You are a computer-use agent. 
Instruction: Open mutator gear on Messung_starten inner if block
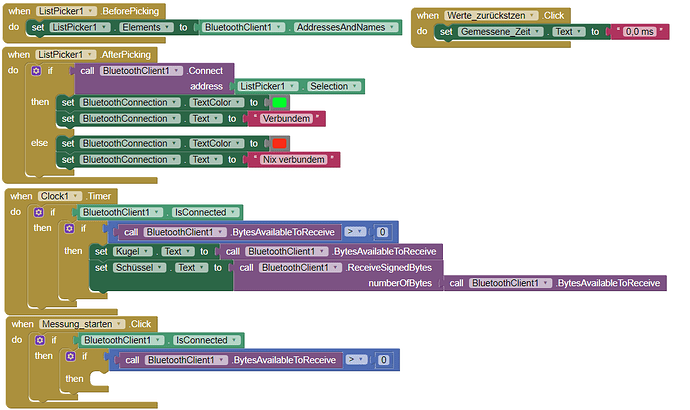pos(71,356)
